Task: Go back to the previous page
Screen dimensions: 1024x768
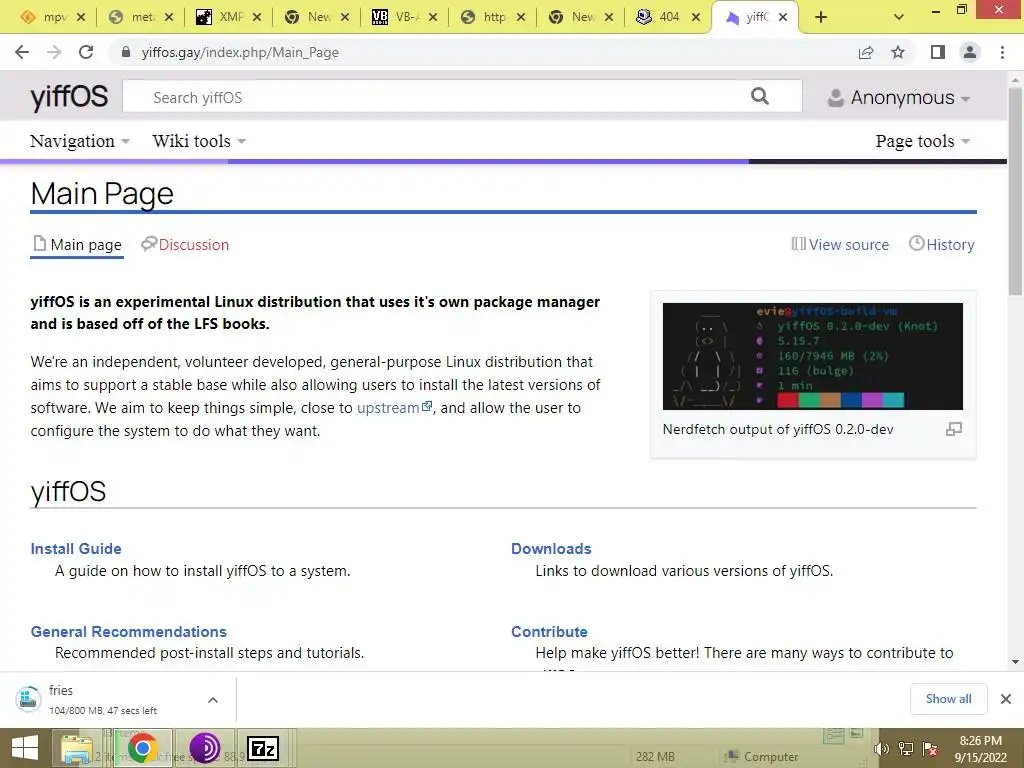Action: tap(22, 52)
